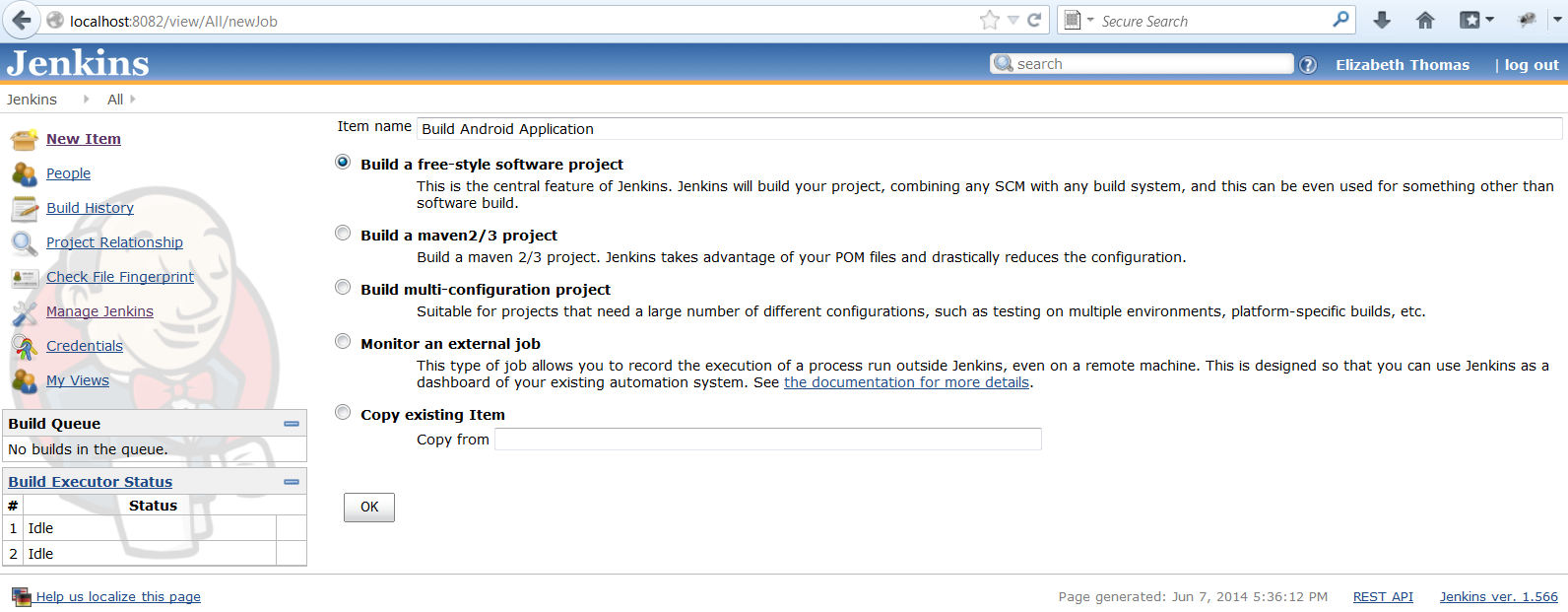Viewport: 1568px width, 612px height.
Task: Click the My Views icon
Action: point(25,380)
